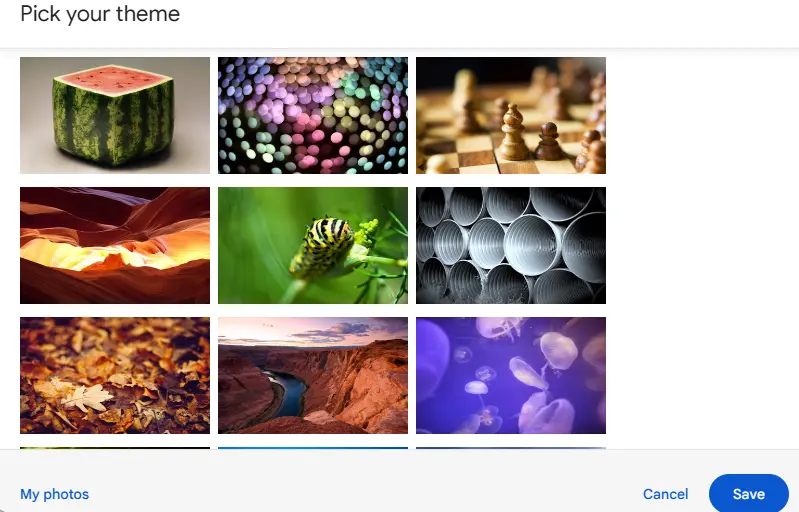799x512 pixels.
Task: Pick the wooden chess pieces theme
Action: tap(511, 115)
